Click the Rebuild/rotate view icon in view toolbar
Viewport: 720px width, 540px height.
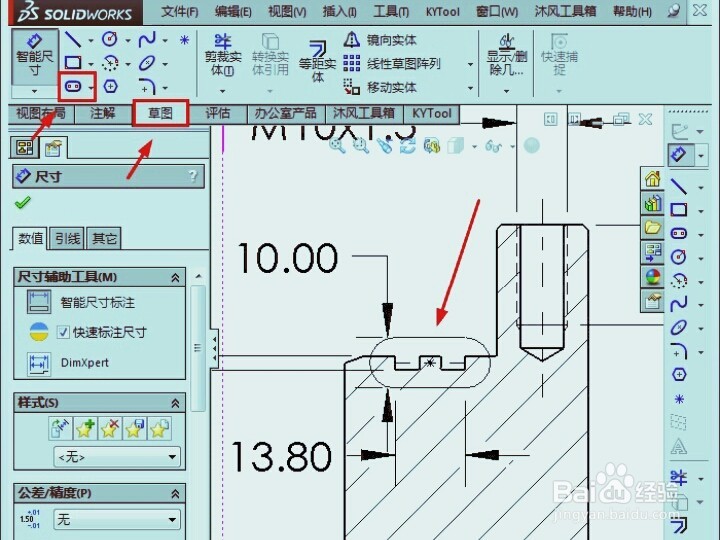pyautogui.click(x=408, y=146)
